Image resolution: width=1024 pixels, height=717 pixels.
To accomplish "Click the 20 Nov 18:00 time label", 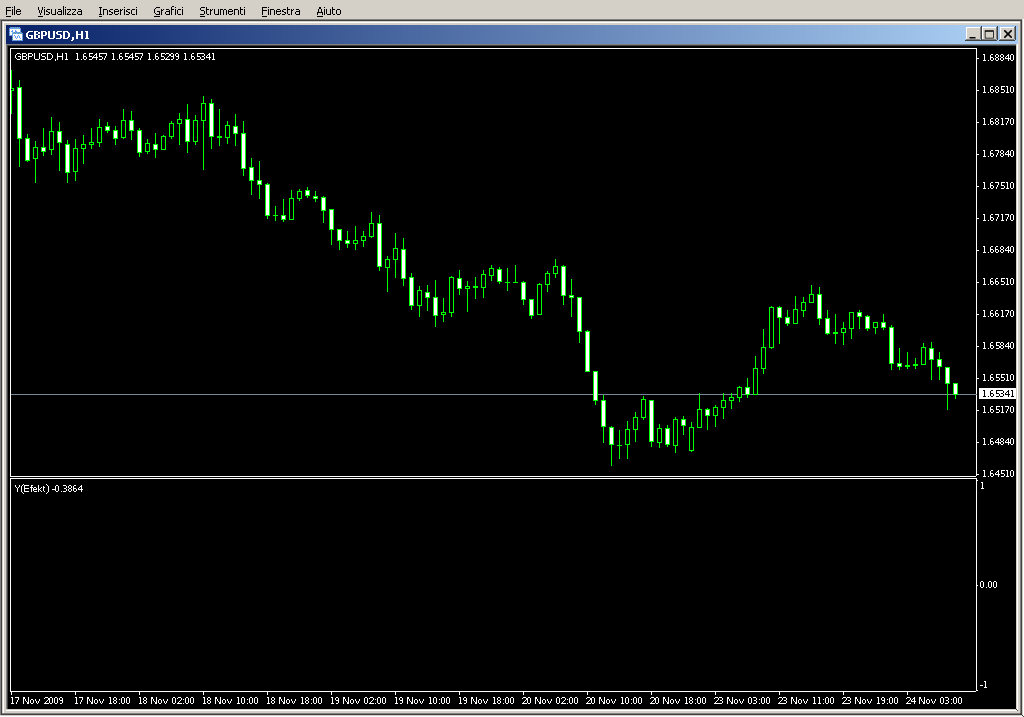I will coord(678,701).
